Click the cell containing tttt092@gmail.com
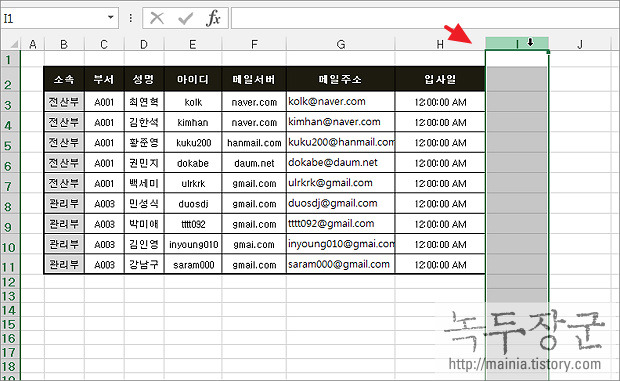The image size is (620, 381). point(340,224)
